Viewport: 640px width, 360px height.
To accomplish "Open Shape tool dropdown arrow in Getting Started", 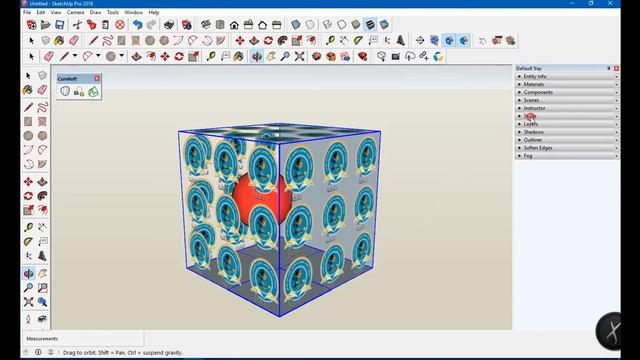I will [x=122, y=56].
